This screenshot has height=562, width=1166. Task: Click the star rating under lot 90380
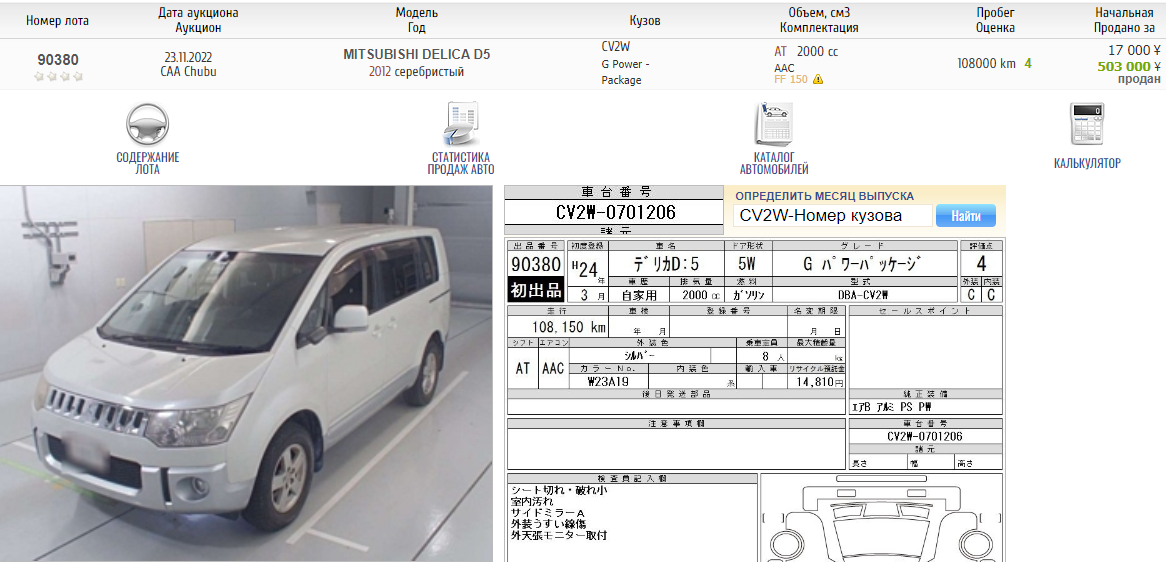pos(59,77)
